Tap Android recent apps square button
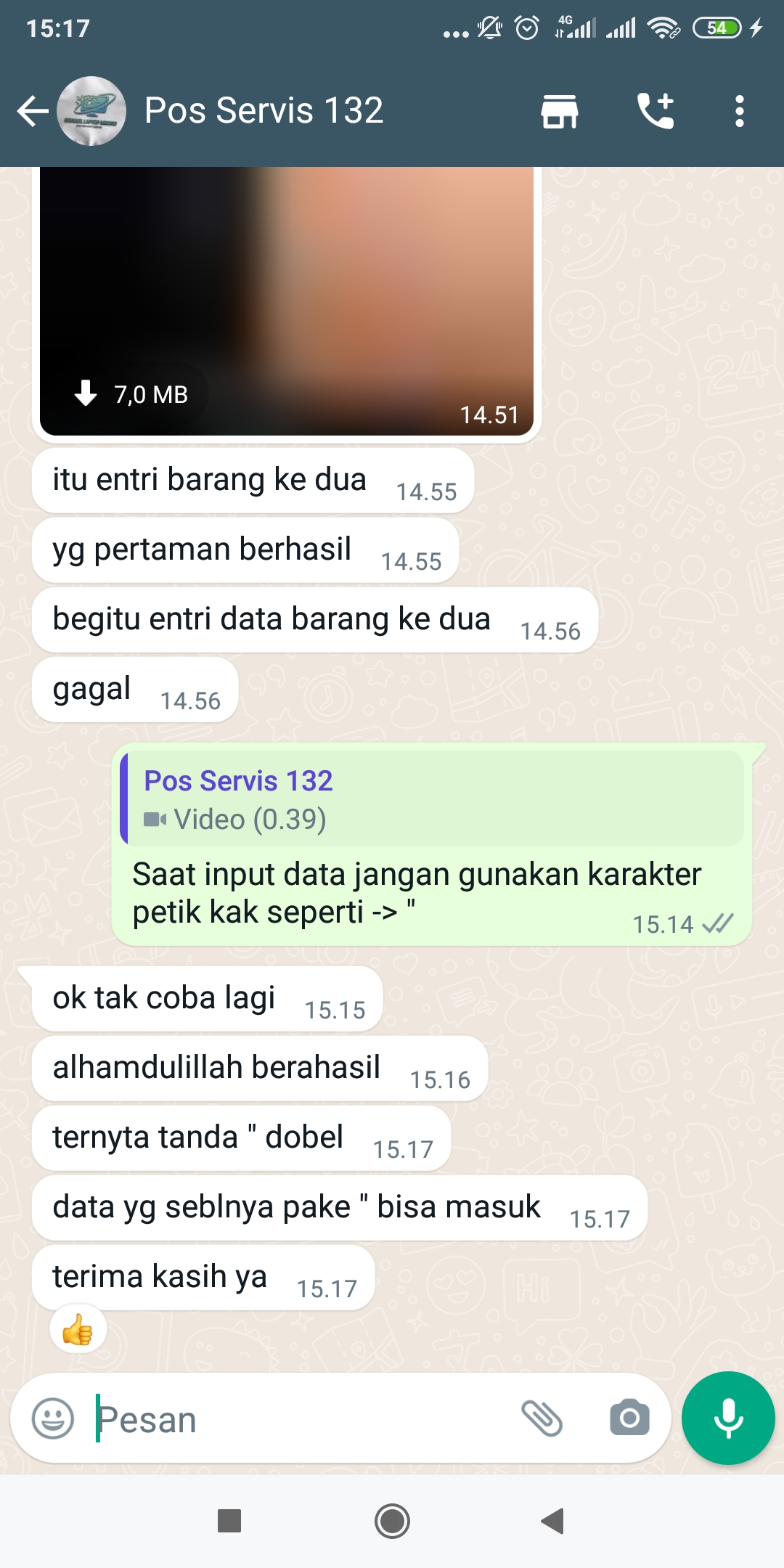 click(x=229, y=1520)
